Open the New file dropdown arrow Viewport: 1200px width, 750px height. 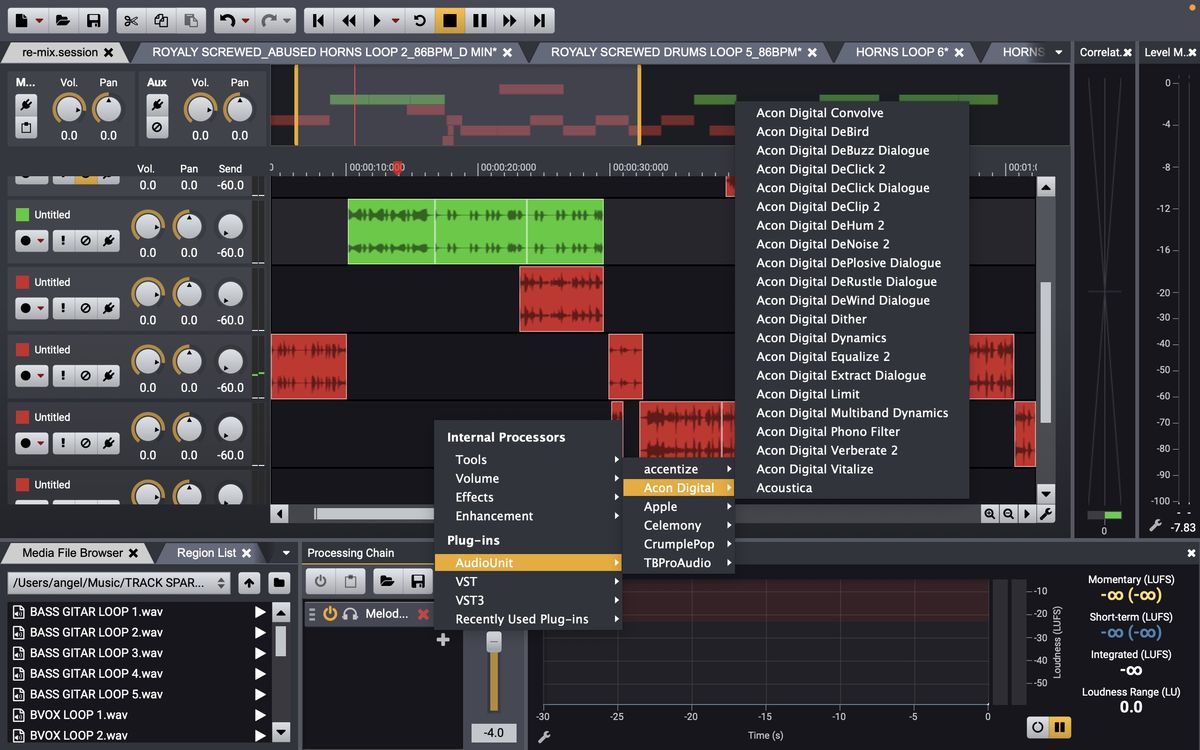coord(38,20)
